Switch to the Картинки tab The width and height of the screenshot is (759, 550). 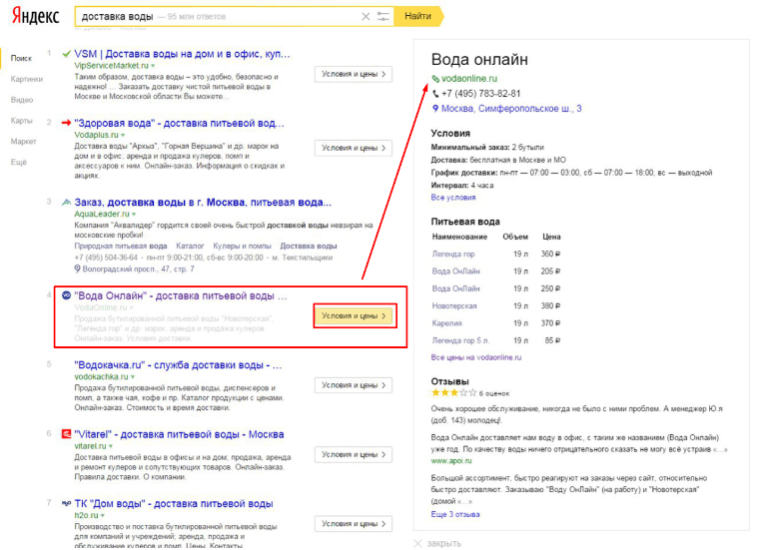point(27,79)
